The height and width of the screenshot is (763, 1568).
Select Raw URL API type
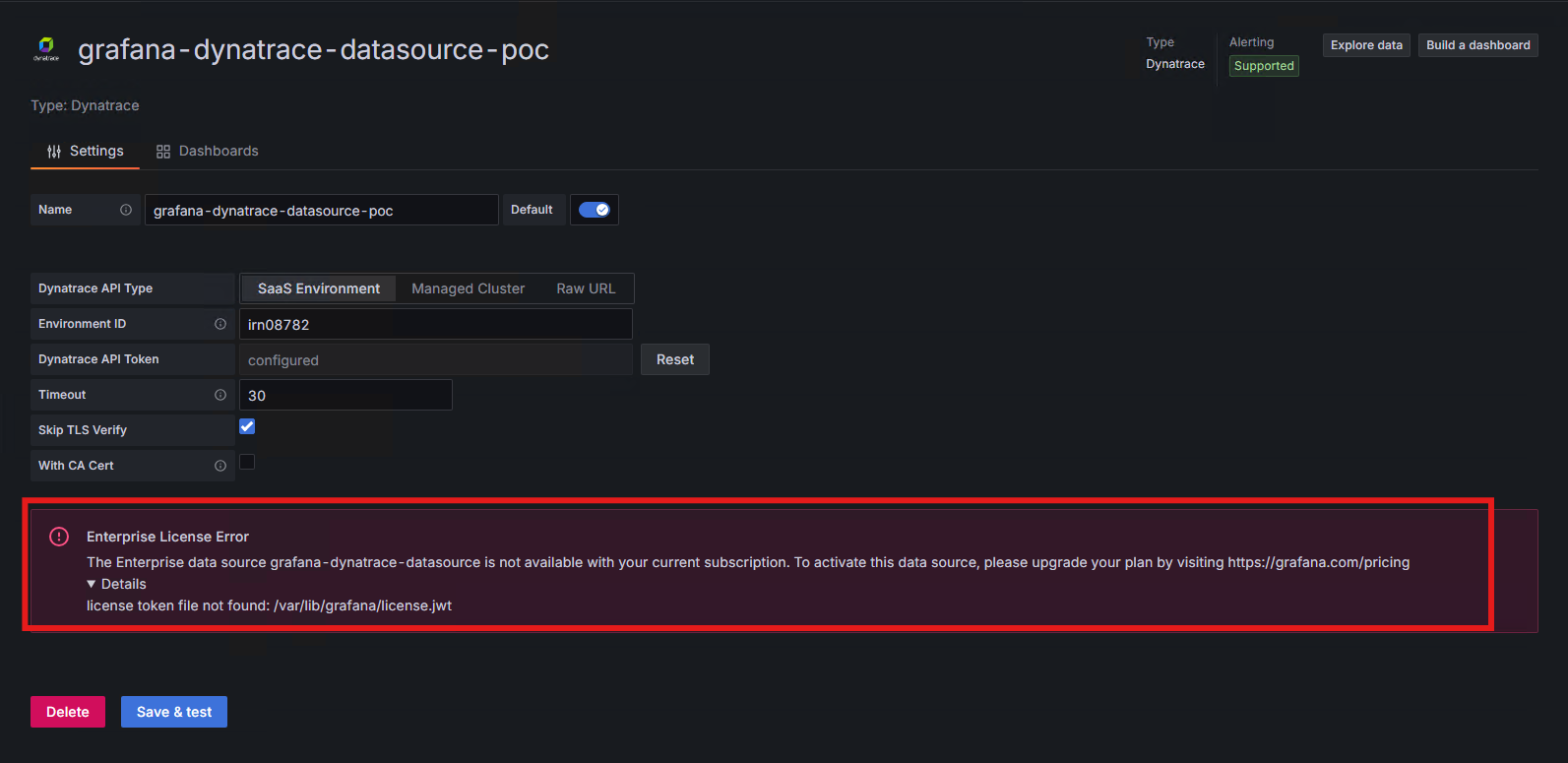tap(586, 288)
